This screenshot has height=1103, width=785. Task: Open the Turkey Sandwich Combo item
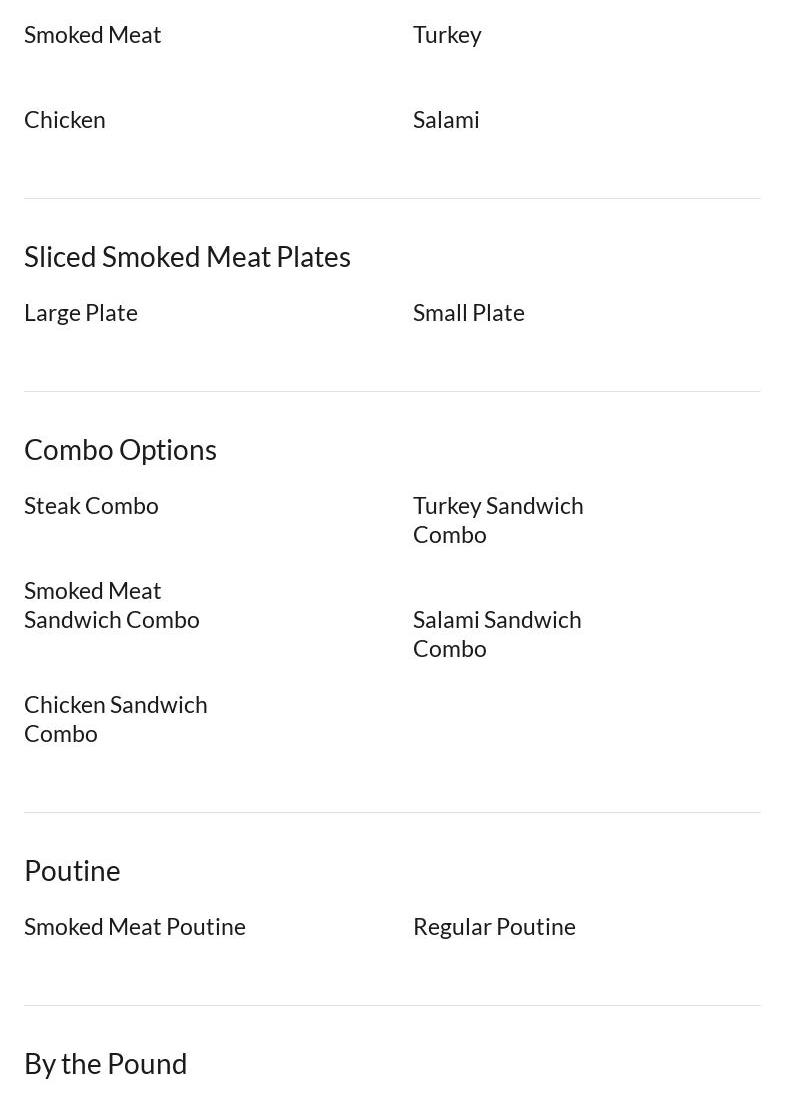(497, 520)
